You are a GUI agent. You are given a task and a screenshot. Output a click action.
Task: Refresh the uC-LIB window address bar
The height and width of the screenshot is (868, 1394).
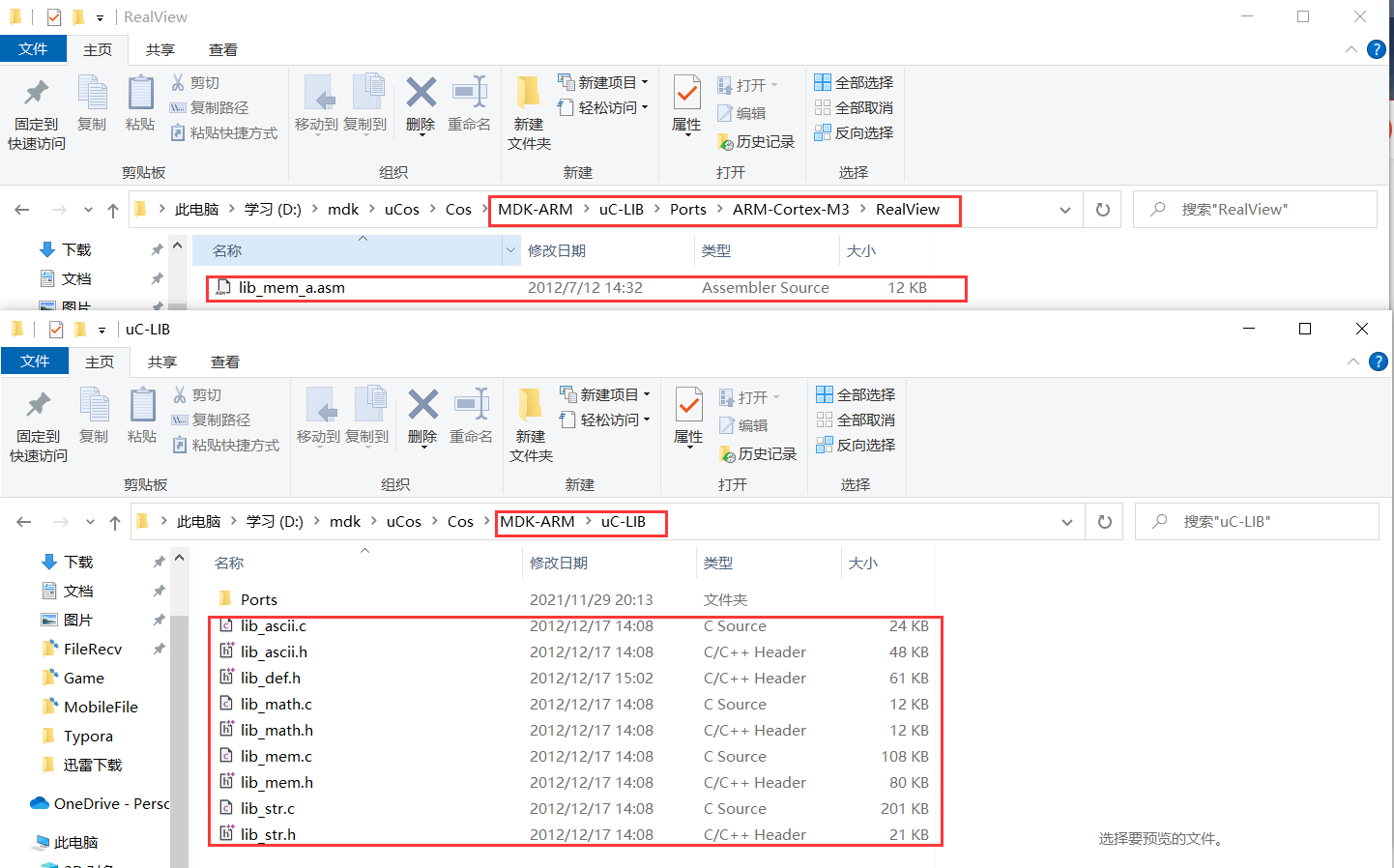point(1105,522)
